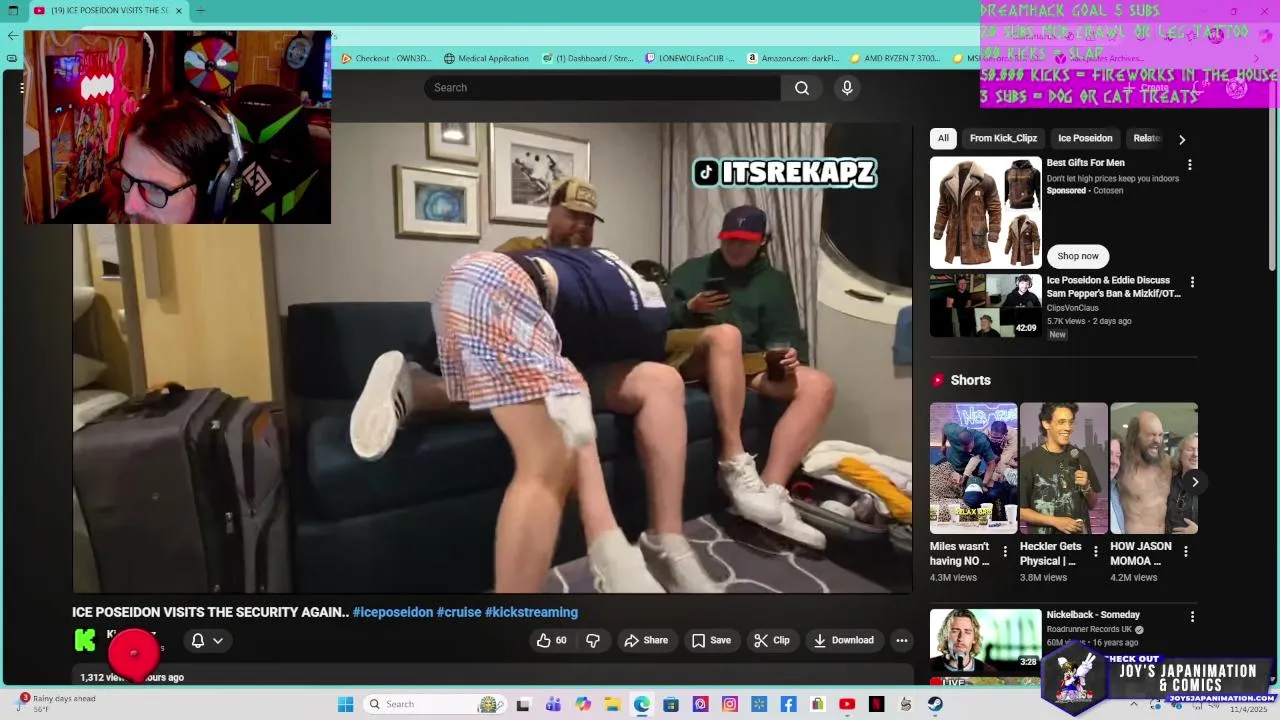Switch to Microsoft Edge taskbar icon

tap(642, 704)
